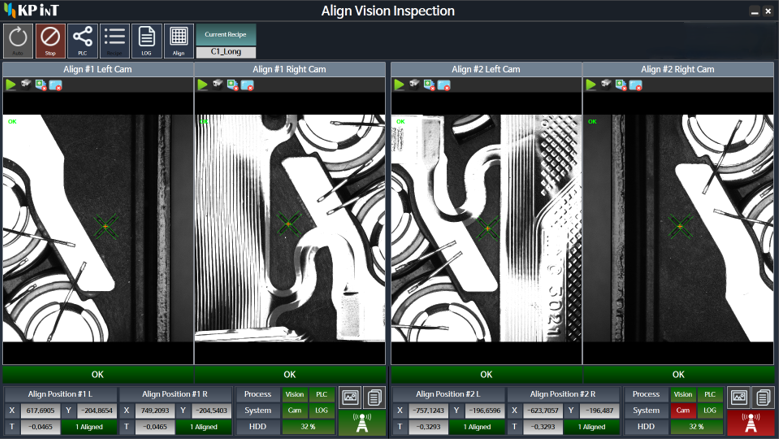Select X value 617,6905 in Position #1 L
Image resolution: width=779 pixels, height=439 pixels.
[x=41, y=411]
